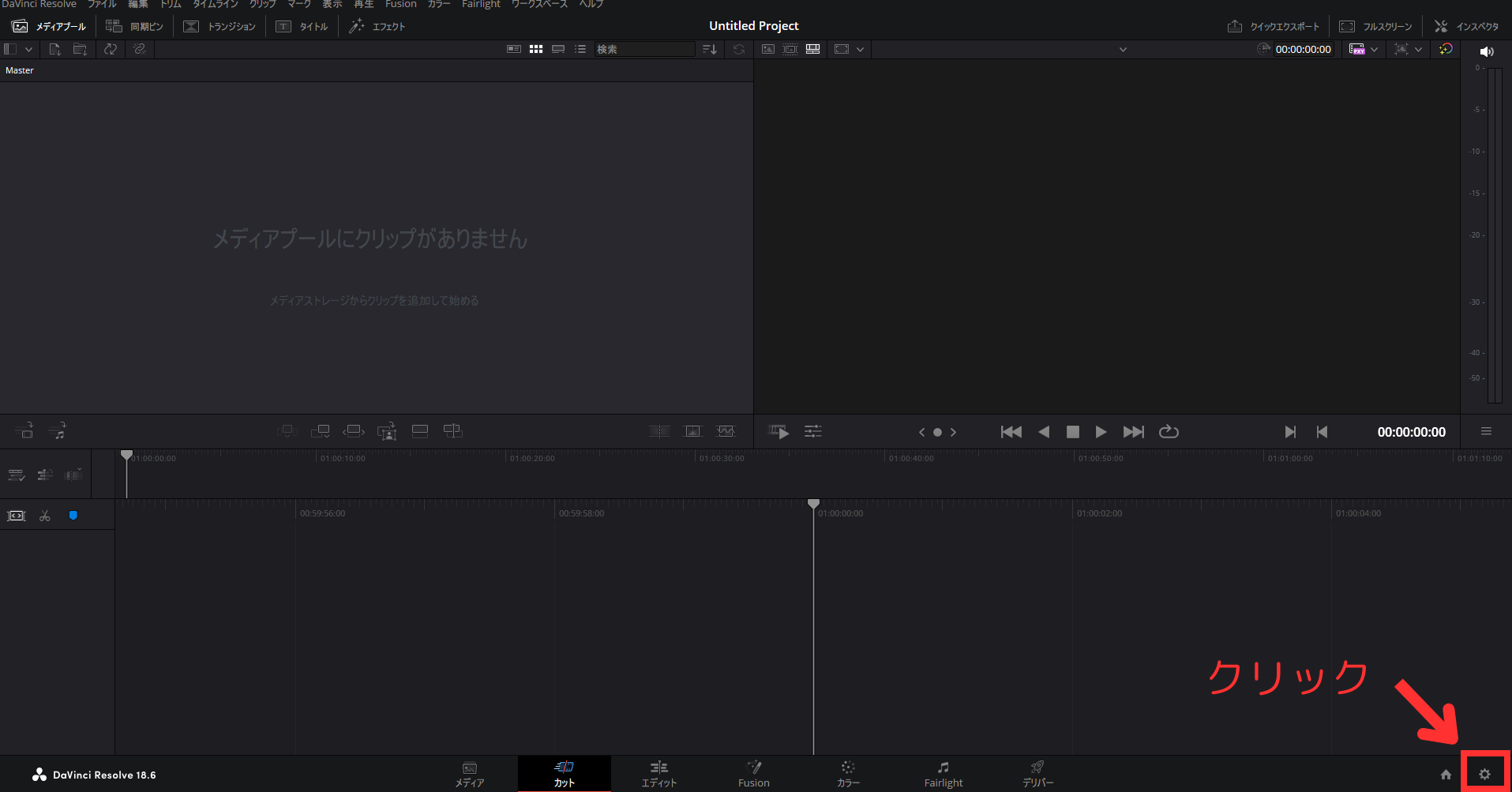Open the タイムライン menu

point(215,5)
